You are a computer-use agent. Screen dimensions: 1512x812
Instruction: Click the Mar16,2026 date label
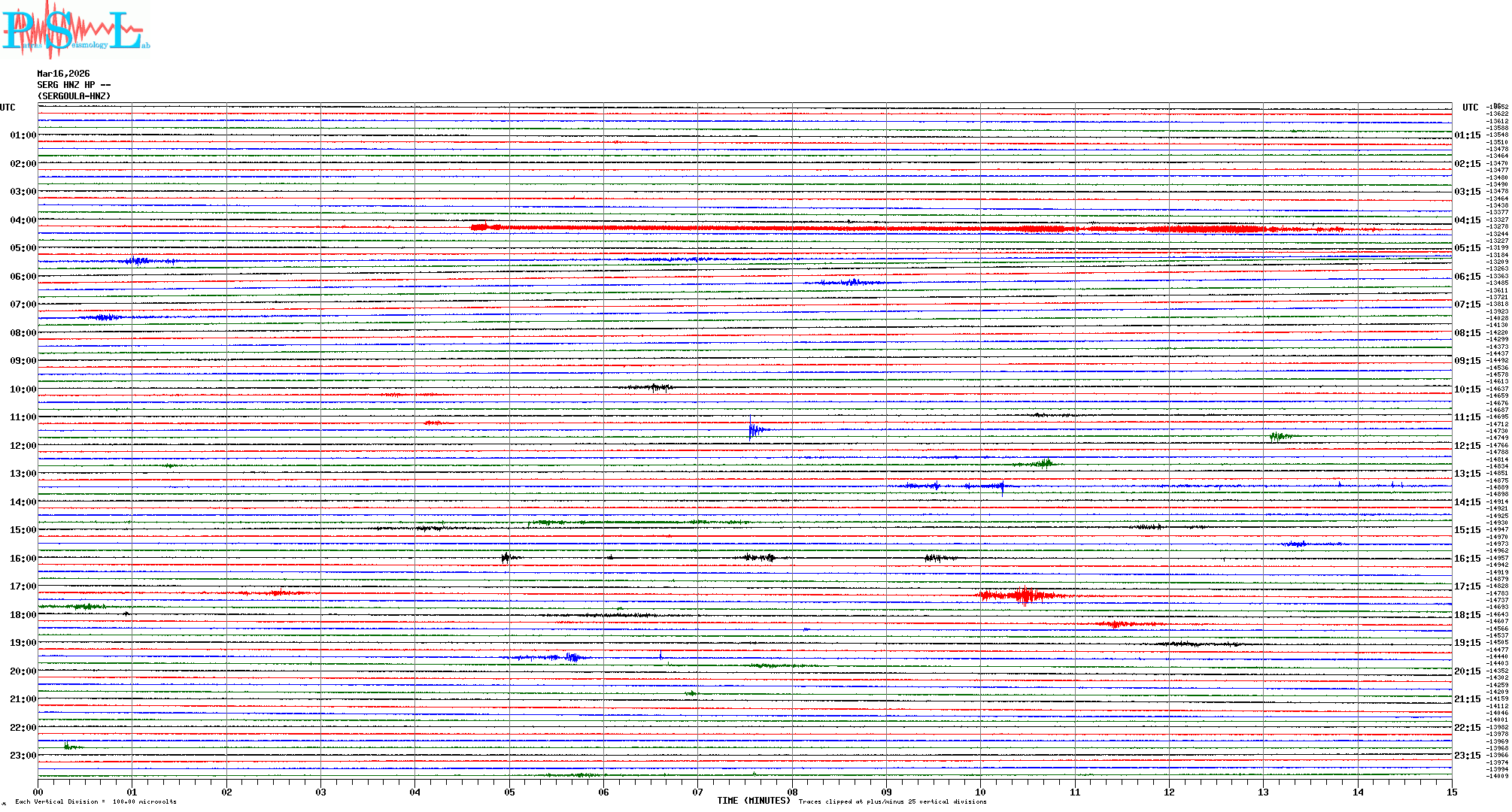click(x=63, y=74)
